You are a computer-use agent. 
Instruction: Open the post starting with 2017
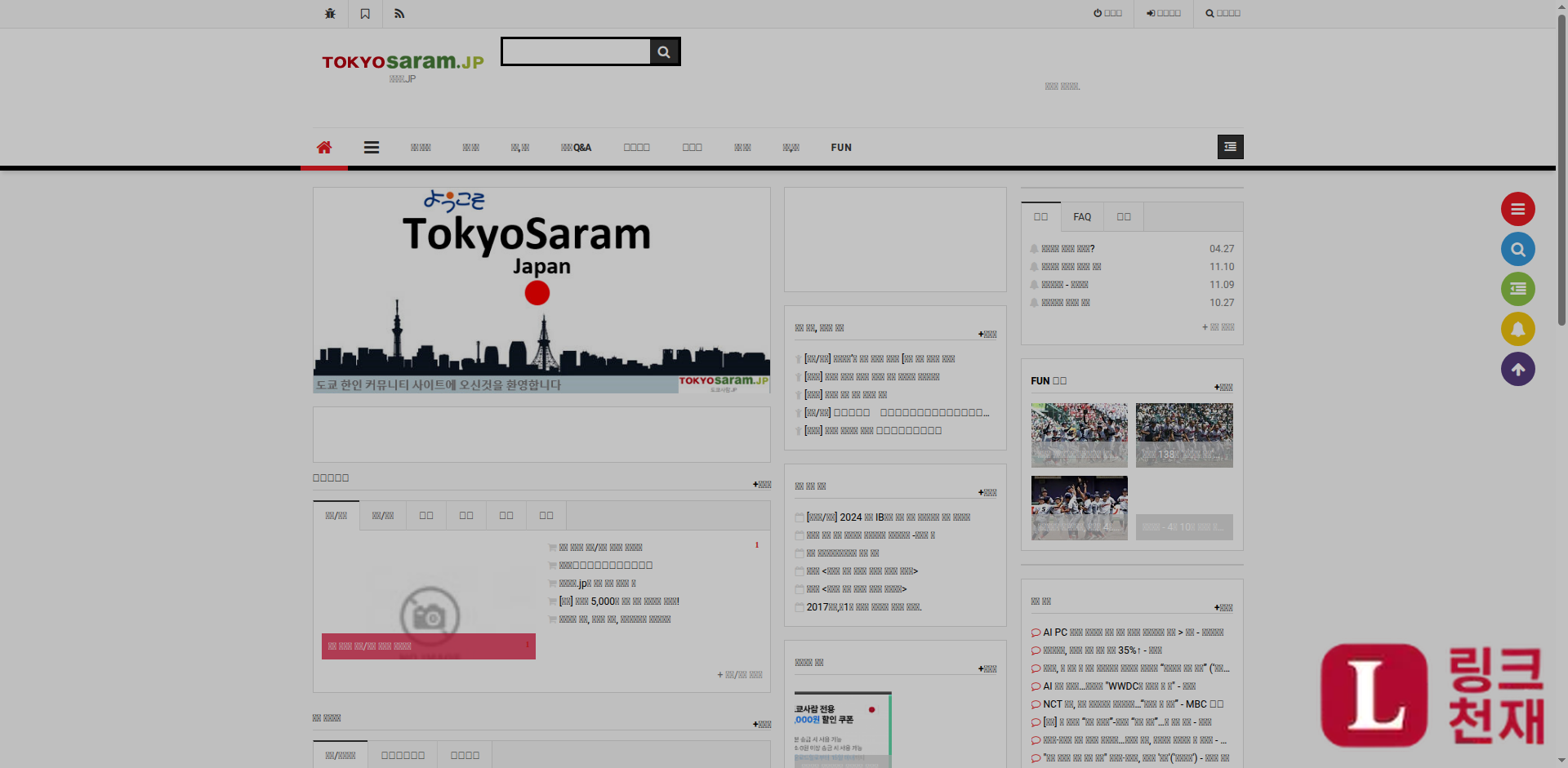863,607
